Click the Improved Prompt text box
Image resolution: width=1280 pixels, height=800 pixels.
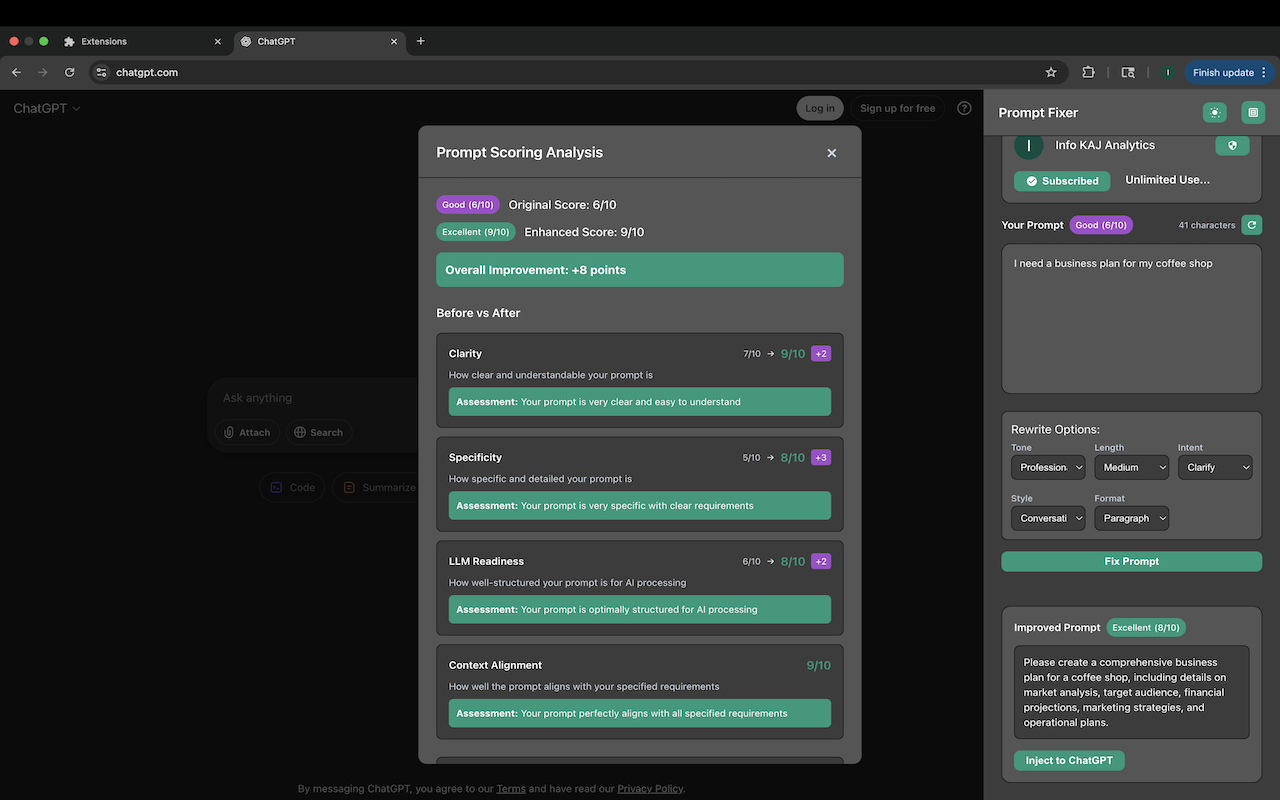[x=1131, y=692]
